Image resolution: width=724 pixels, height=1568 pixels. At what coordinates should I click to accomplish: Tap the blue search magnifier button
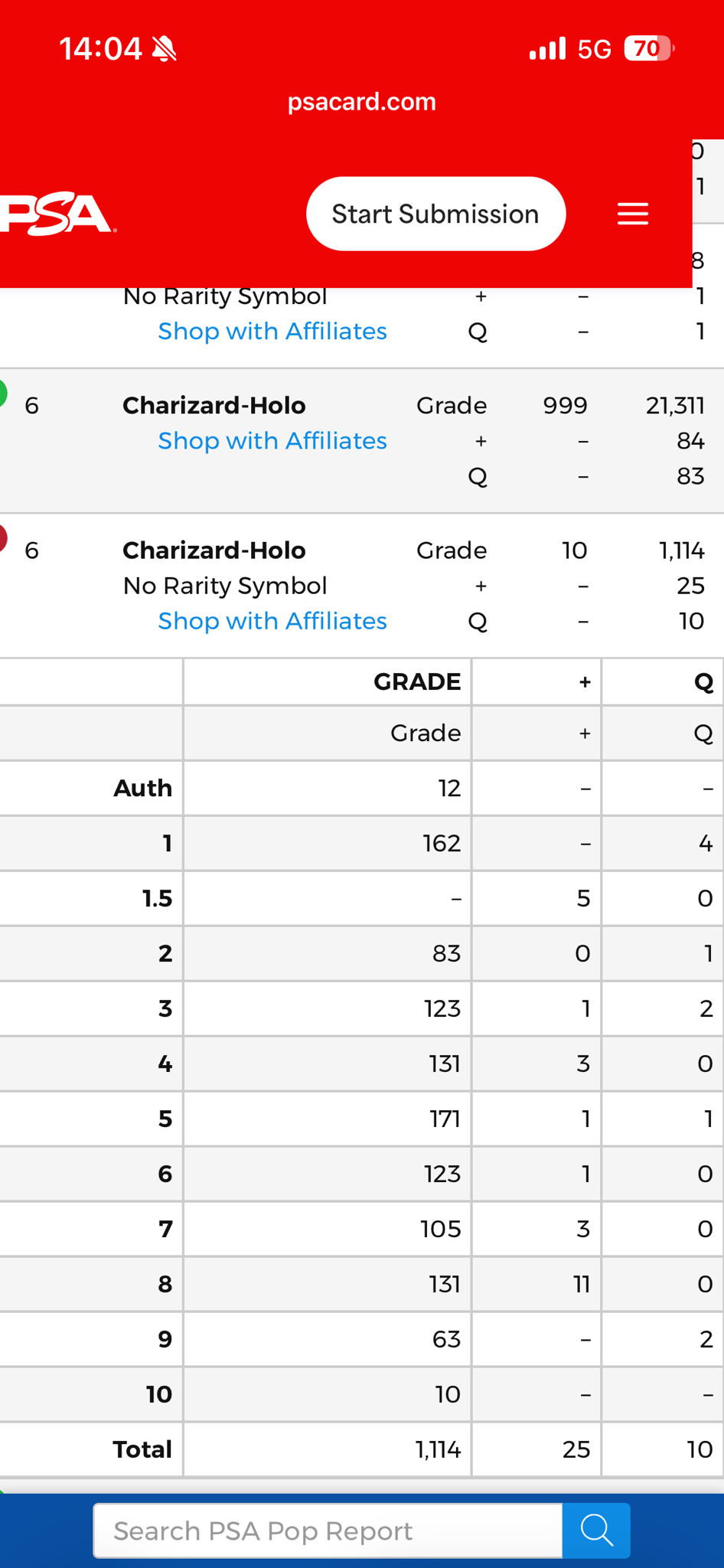click(596, 1530)
